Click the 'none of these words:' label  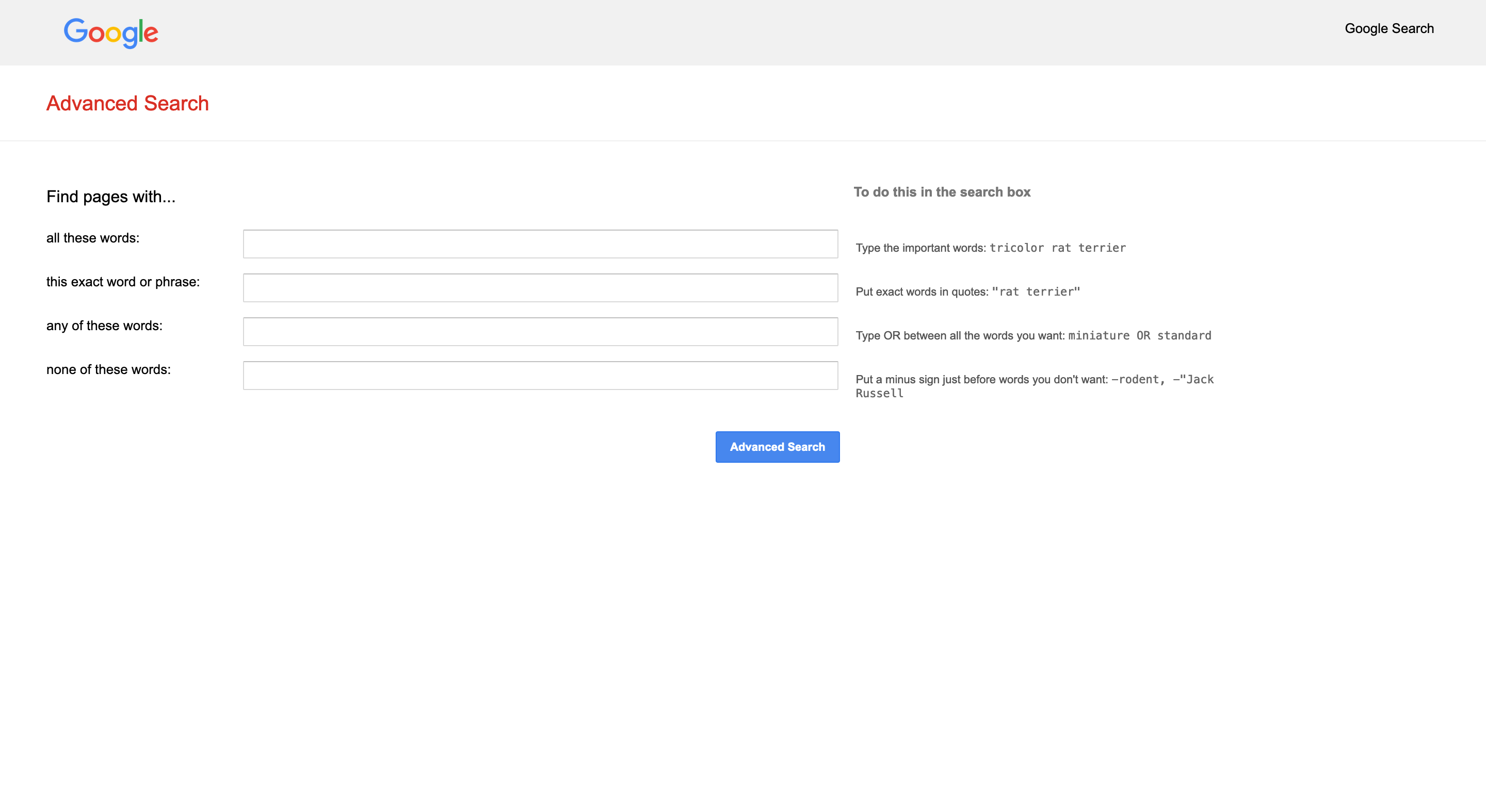coord(108,370)
